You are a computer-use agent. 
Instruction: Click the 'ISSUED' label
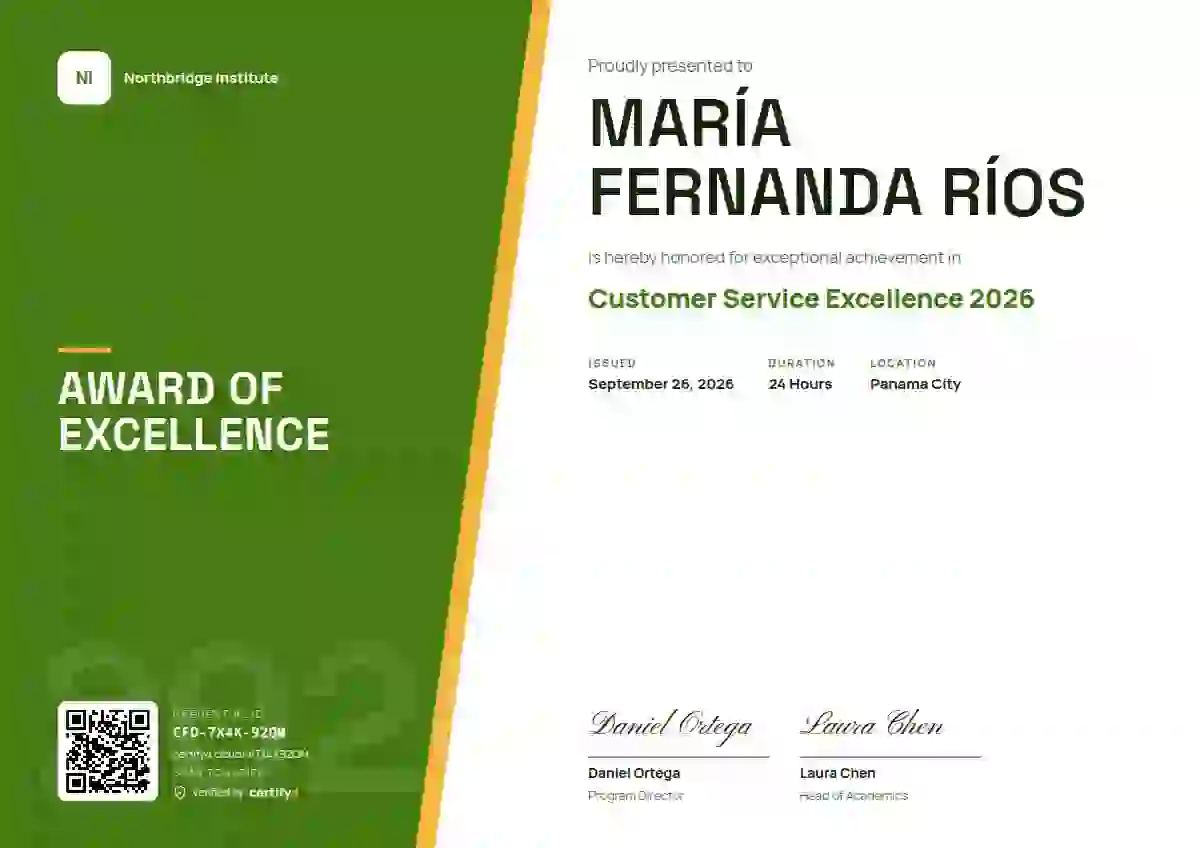[x=612, y=363]
